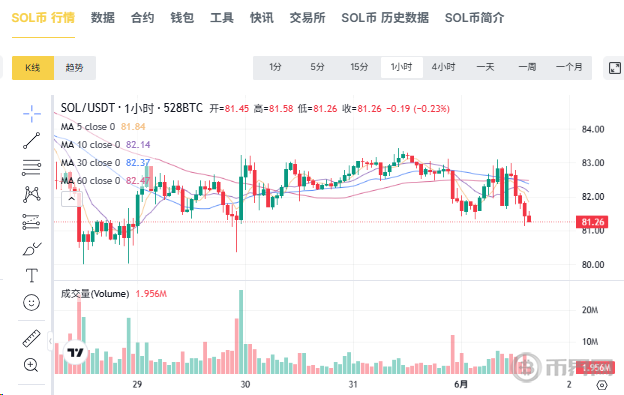Click the MA 30 close indicator legend
The image size is (624, 395).
coord(90,163)
